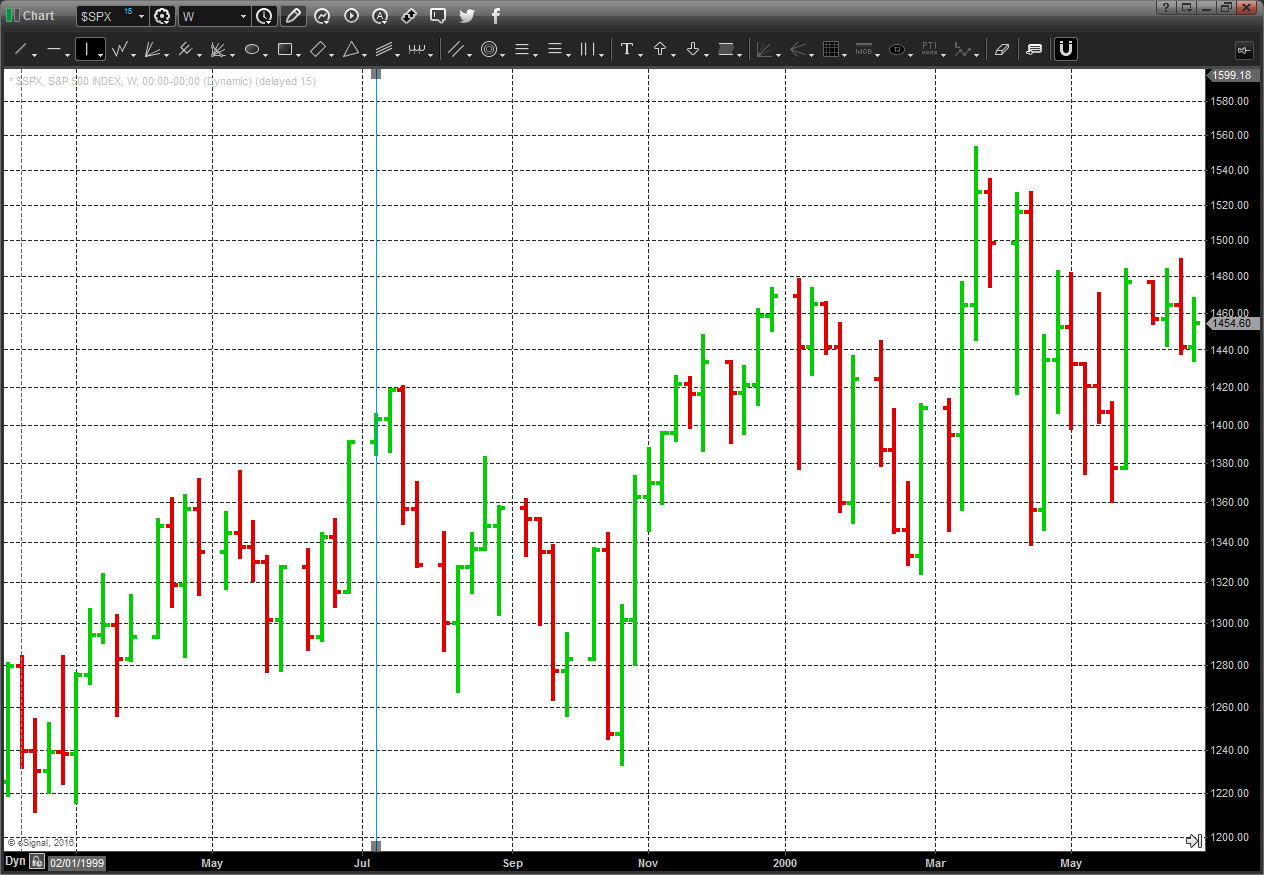Open the $SPX symbol dropdown
Screen dimensions: 1264x875
pyautogui.click(x=141, y=16)
